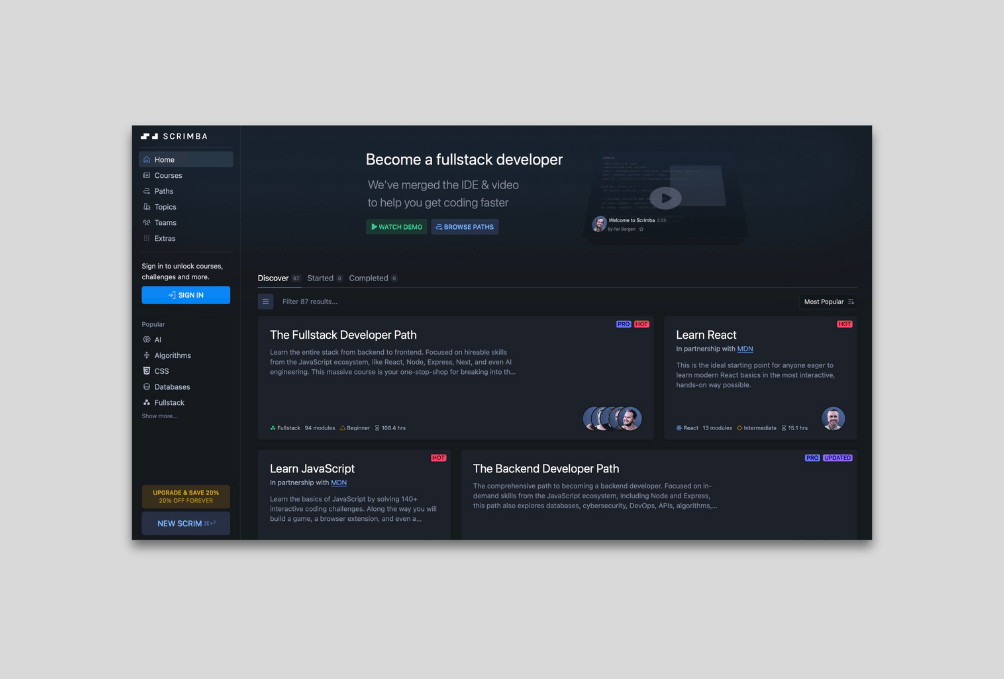Toggle the filter list icon button

click(x=265, y=302)
